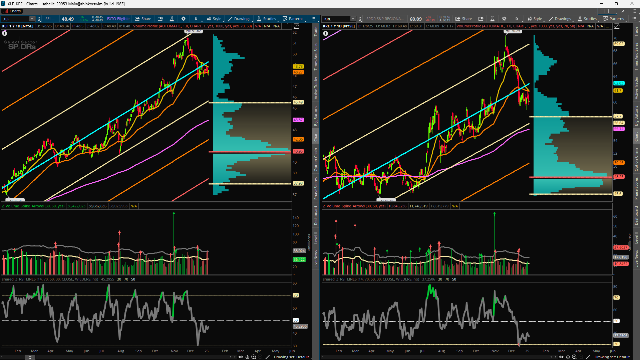The width and height of the screenshot is (640, 360).
Task: Click the pin marker icon on left toolbar
Action: (x=183, y=19)
